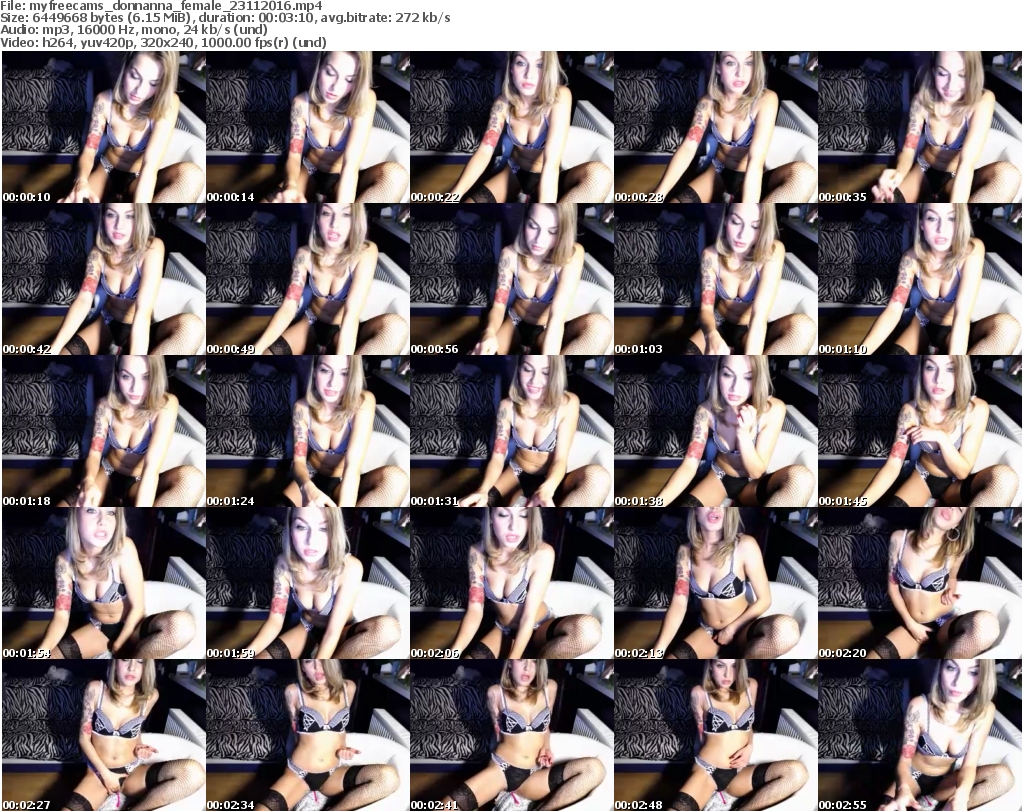
Task: Click the 'Video: h264, yuv420p' line
Action: pyautogui.click(x=164, y=42)
